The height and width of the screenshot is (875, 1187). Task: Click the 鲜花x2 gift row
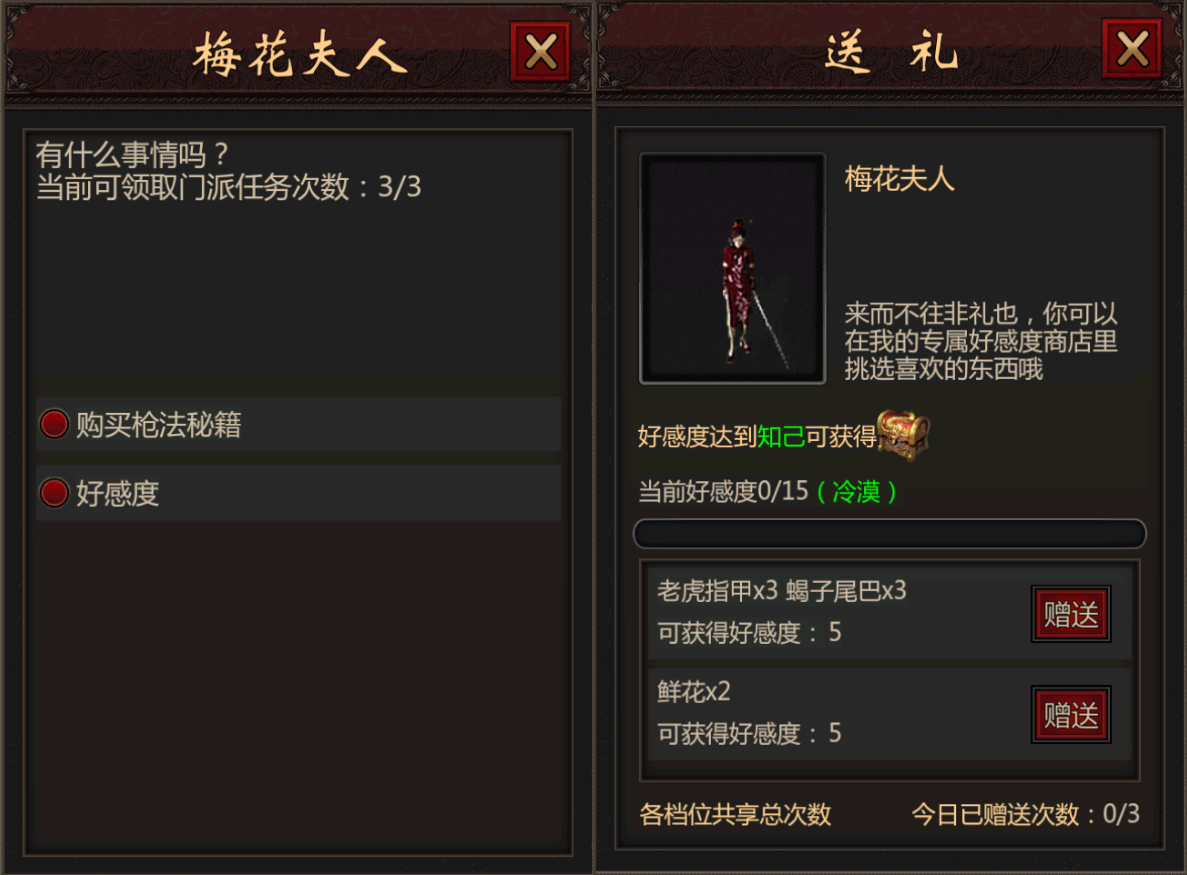tap(889, 714)
